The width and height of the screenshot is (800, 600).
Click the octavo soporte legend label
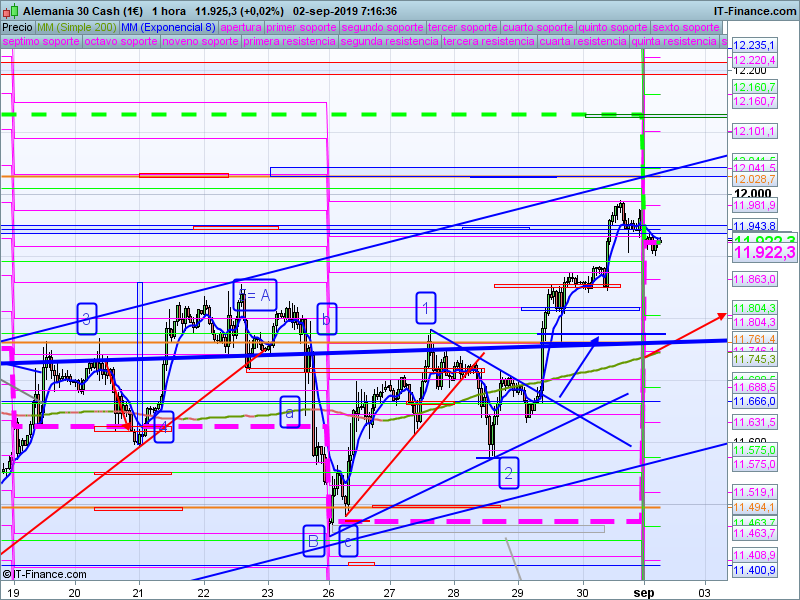[121, 41]
